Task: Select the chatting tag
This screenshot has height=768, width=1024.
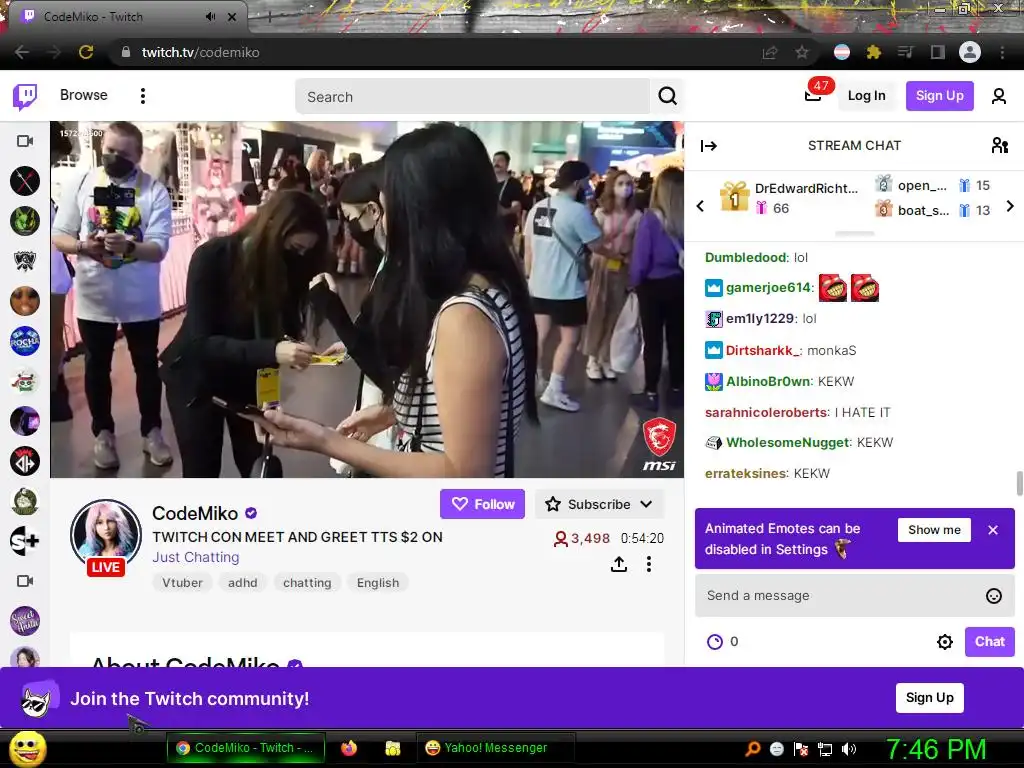Action: click(x=307, y=583)
